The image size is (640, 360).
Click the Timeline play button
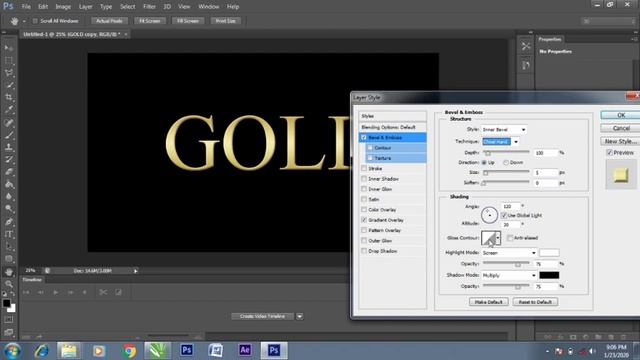(x=56, y=292)
